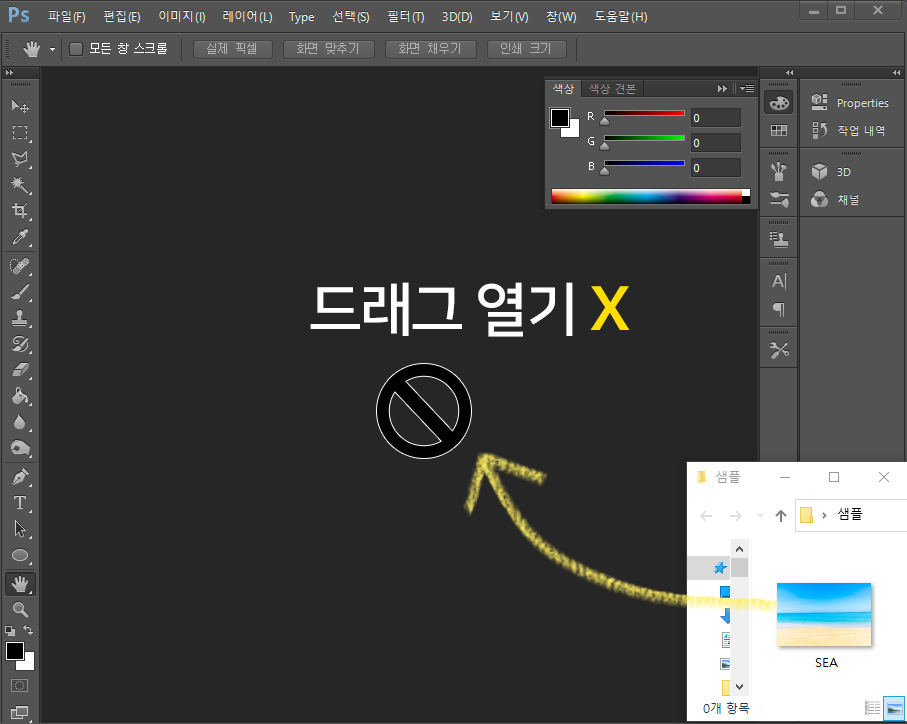
Task: Select the Clone Stamp tool
Action: point(20,318)
